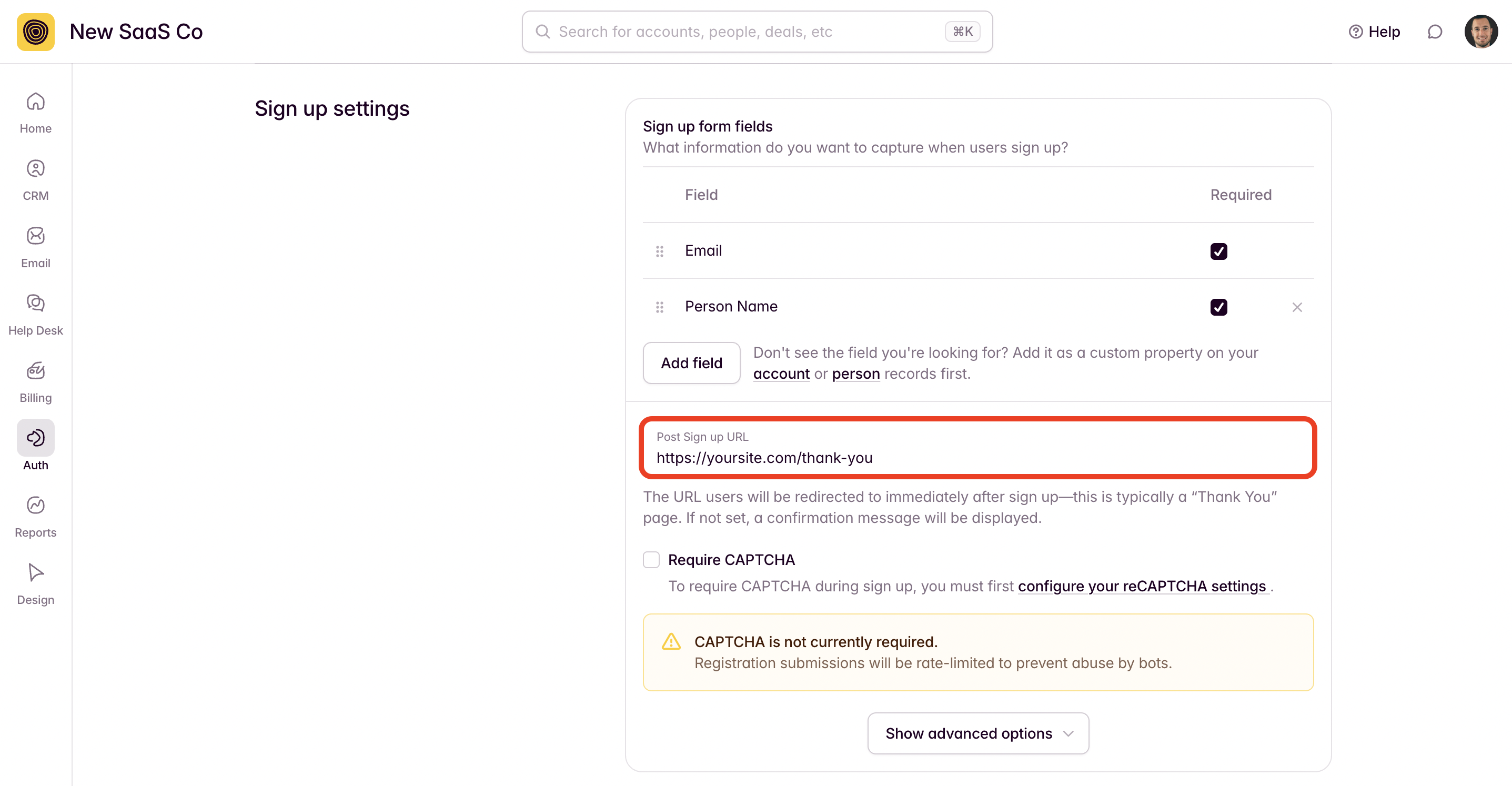Select the Auth sidebar item
The image size is (1512, 786).
[x=35, y=446]
